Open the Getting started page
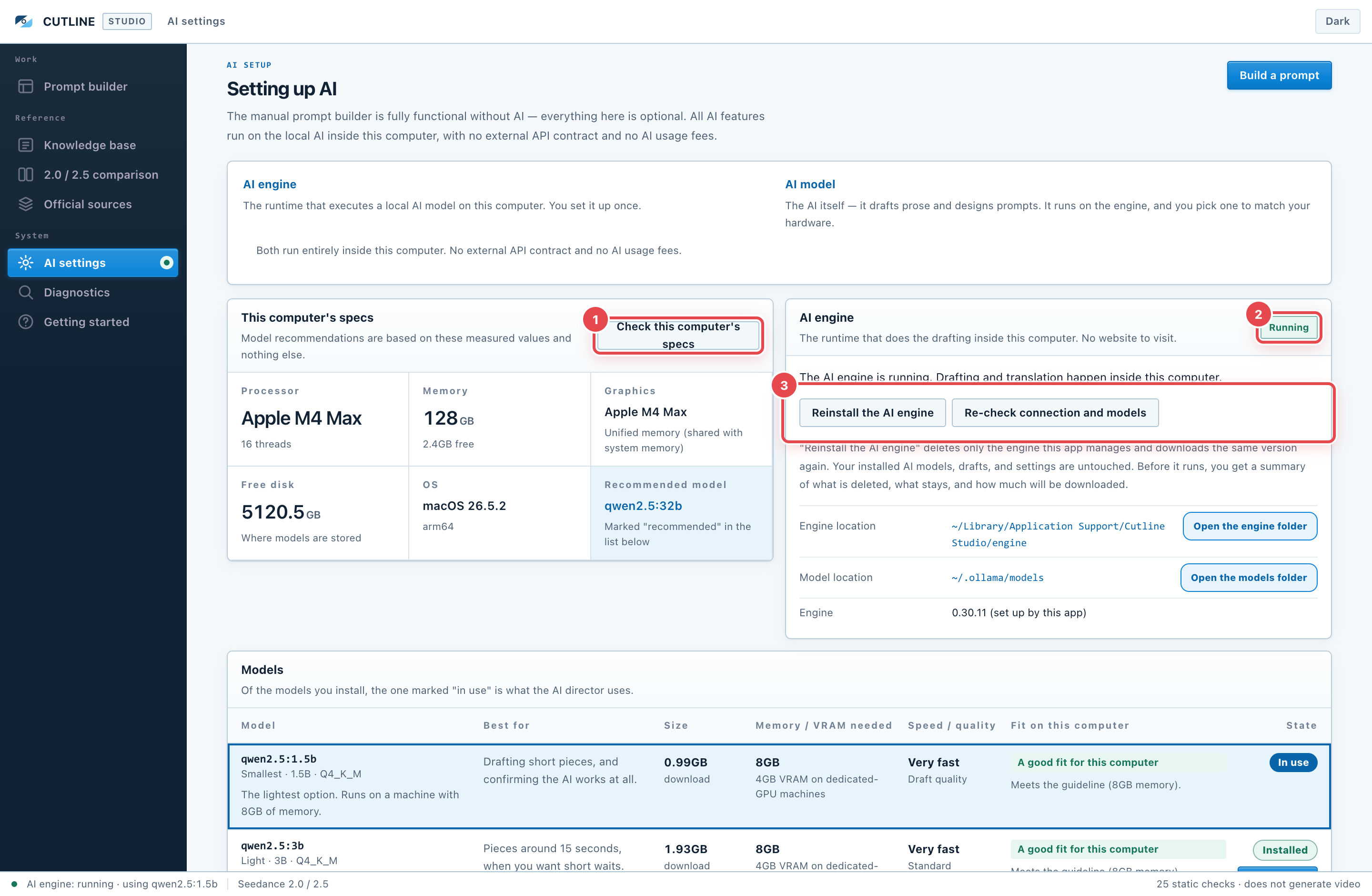The image size is (1372, 896). tap(93, 322)
